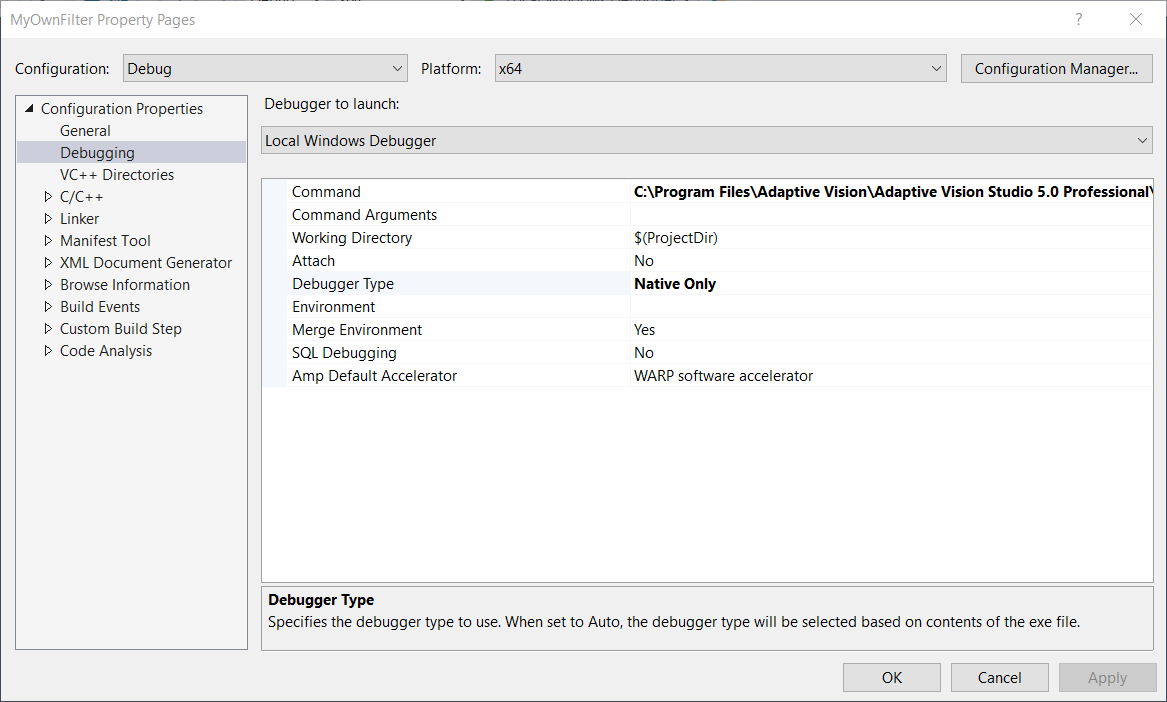Expand the XML Document Generator node
The image size is (1167, 702).
click(x=48, y=263)
